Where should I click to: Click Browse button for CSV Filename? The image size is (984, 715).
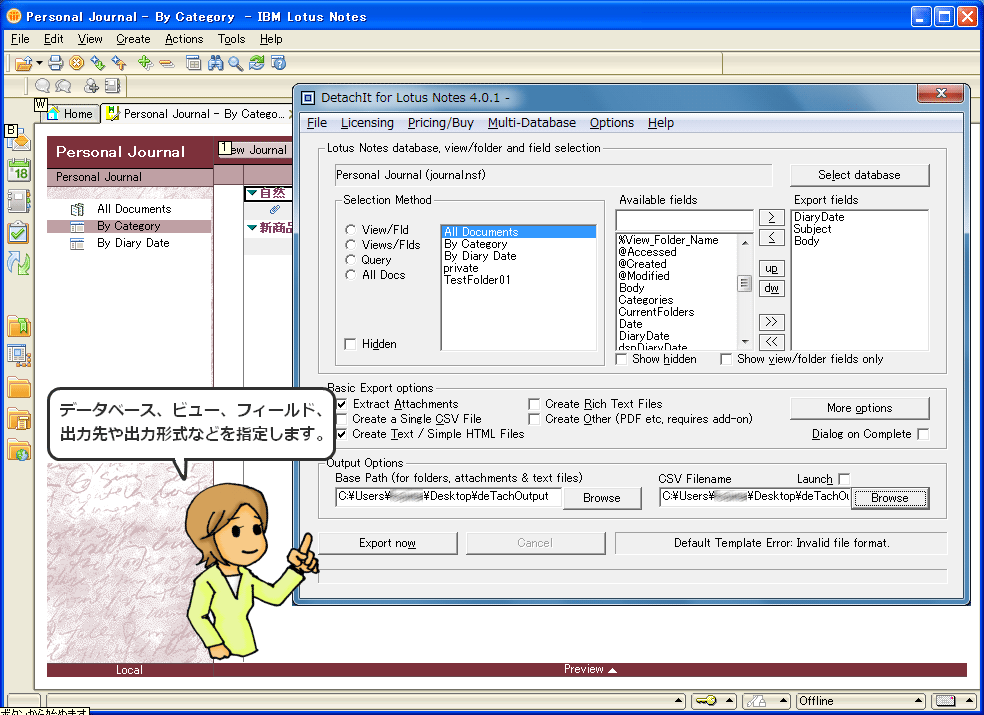click(889, 498)
